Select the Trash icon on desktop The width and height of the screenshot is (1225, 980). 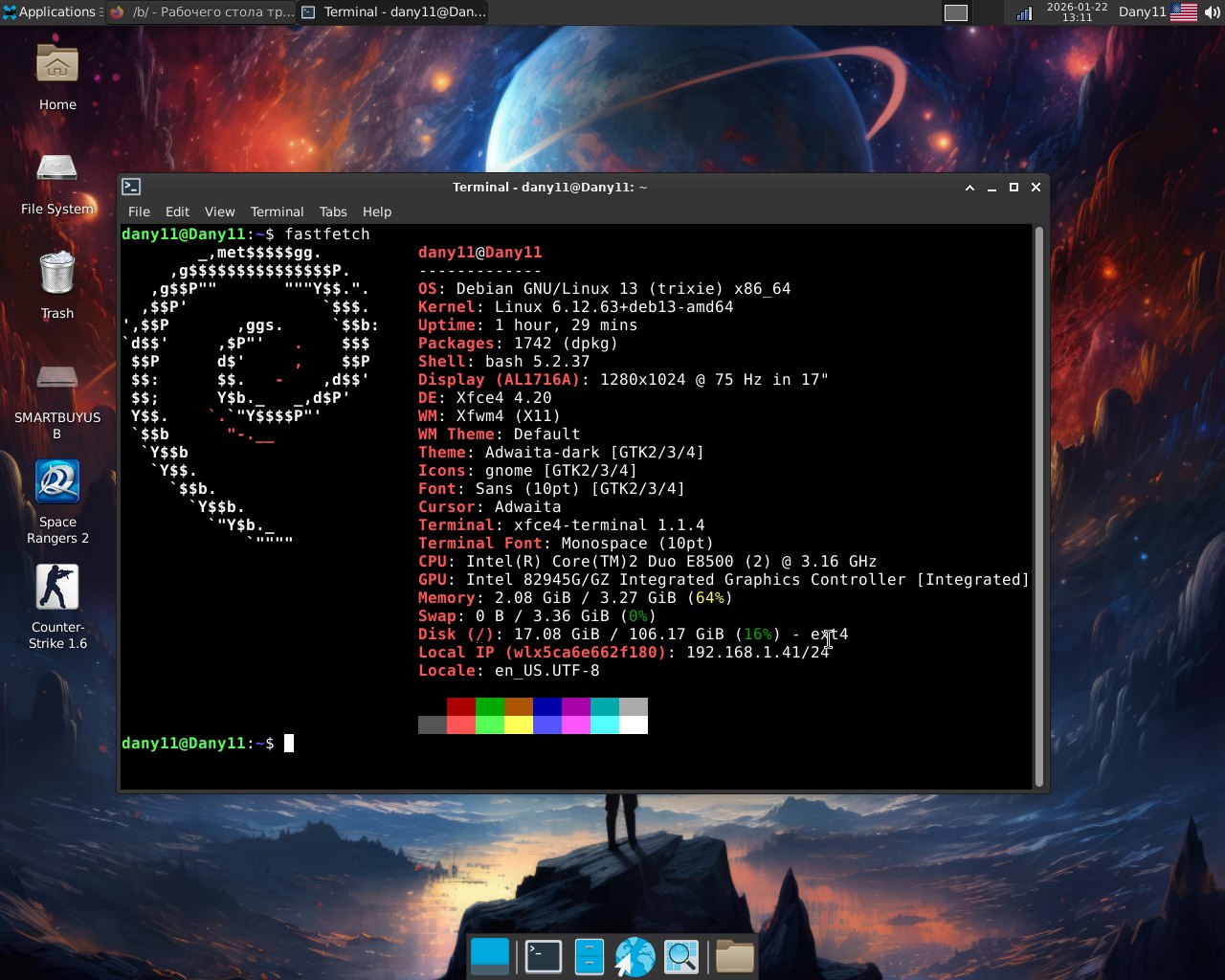[57, 273]
